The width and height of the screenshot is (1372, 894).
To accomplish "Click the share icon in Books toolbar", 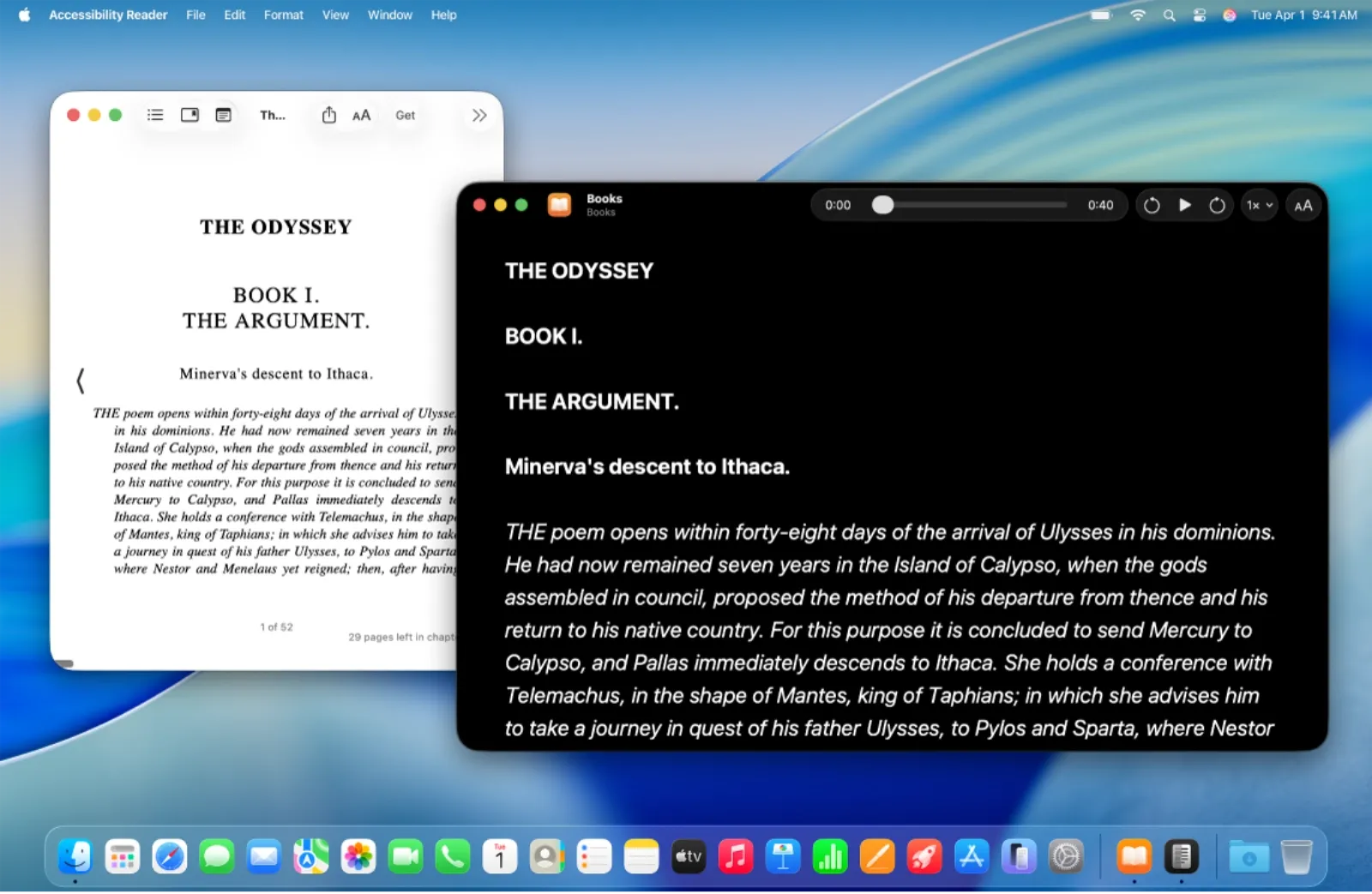I will [328, 114].
